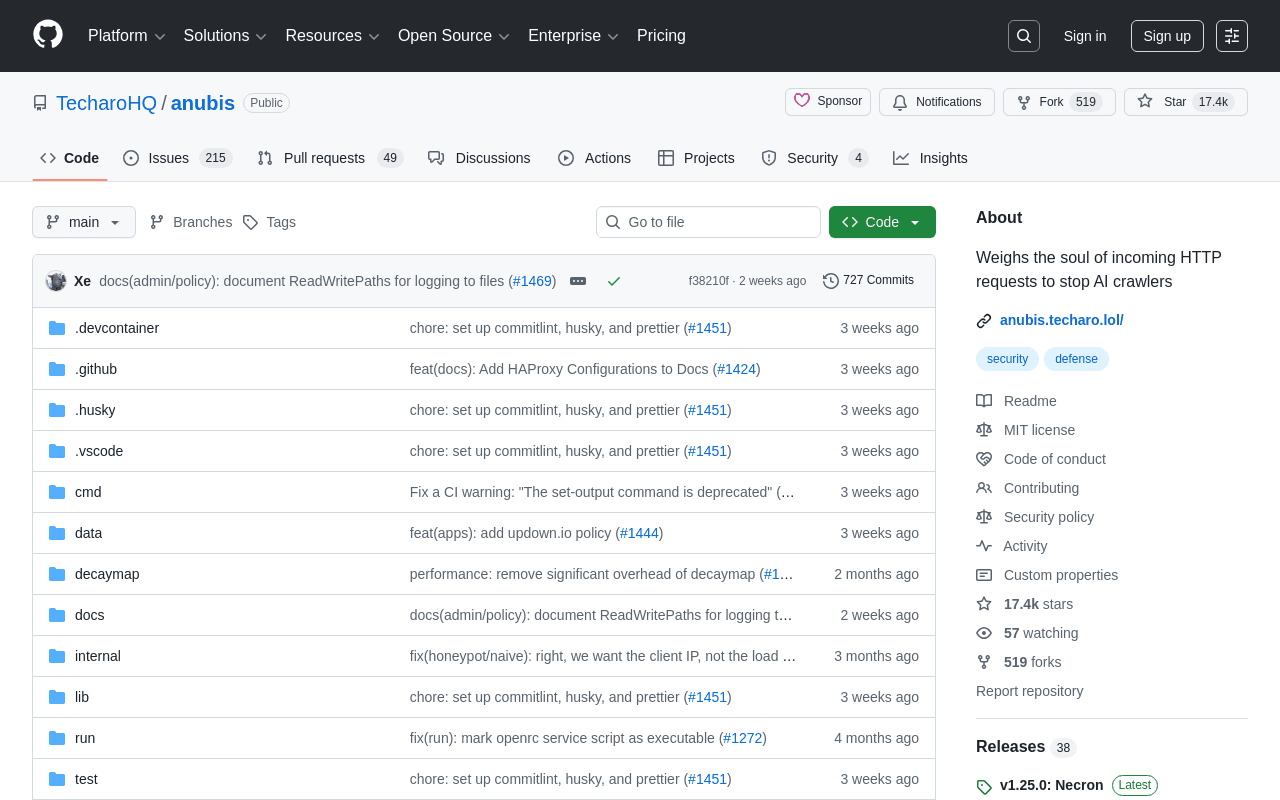Open the appearance settings sliders icon in header
This screenshot has width=1280, height=800.
click(x=1232, y=36)
